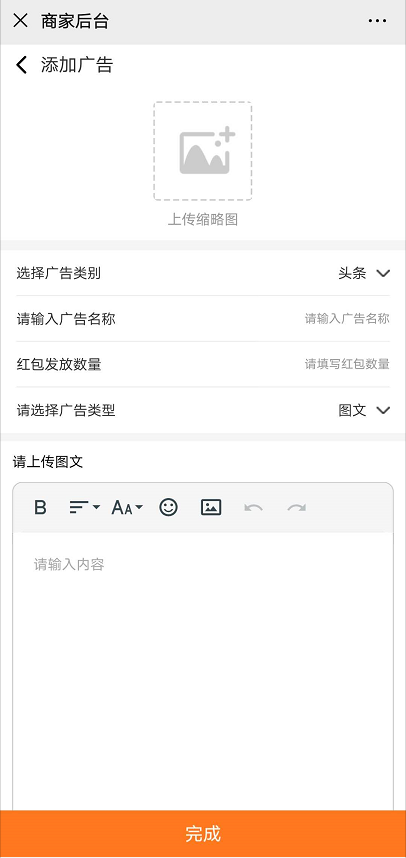The width and height of the screenshot is (406, 858).
Task: Click the chevron next to 图文
Action: coord(383,410)
